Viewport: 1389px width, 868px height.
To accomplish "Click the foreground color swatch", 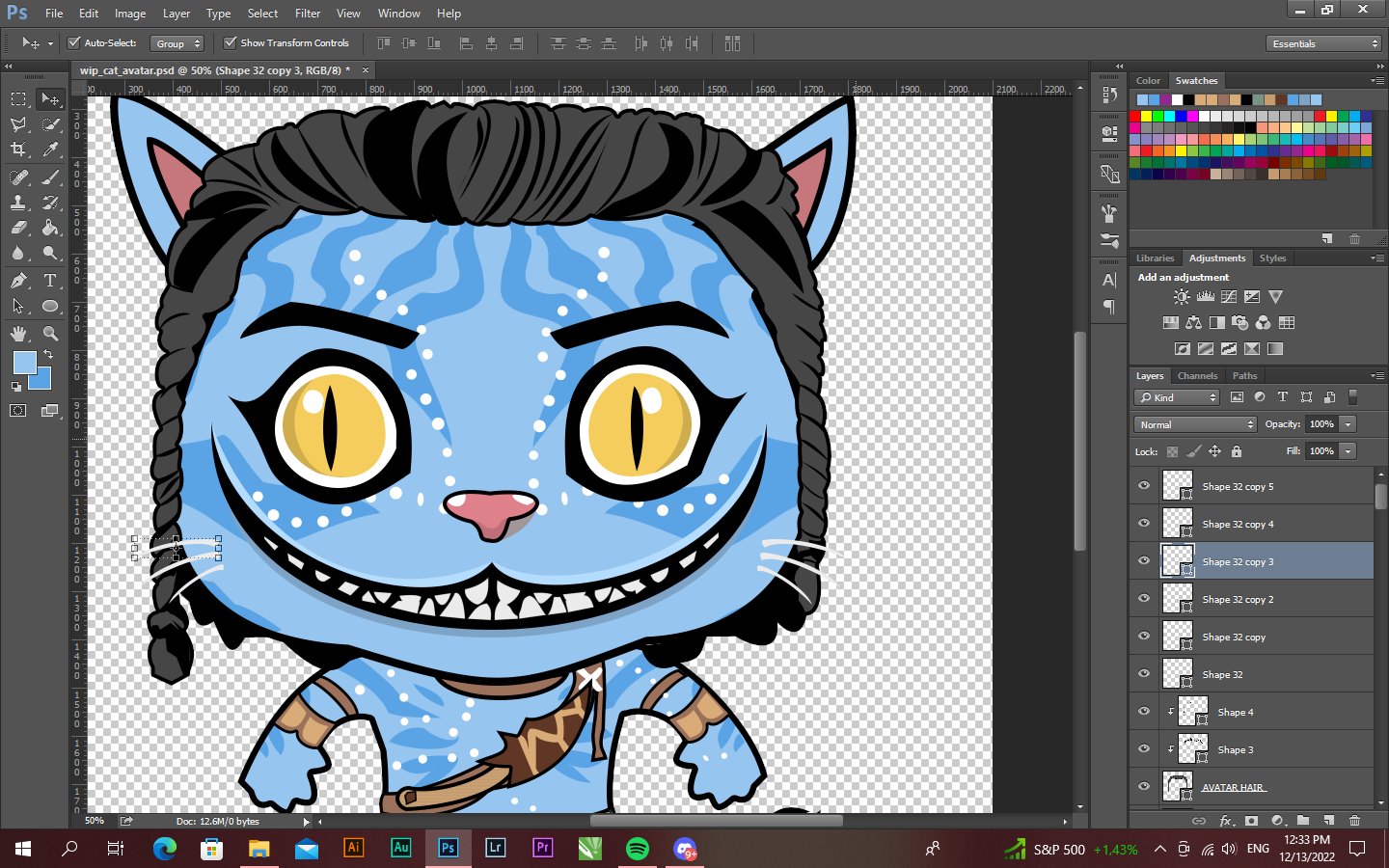I will 24,363.
